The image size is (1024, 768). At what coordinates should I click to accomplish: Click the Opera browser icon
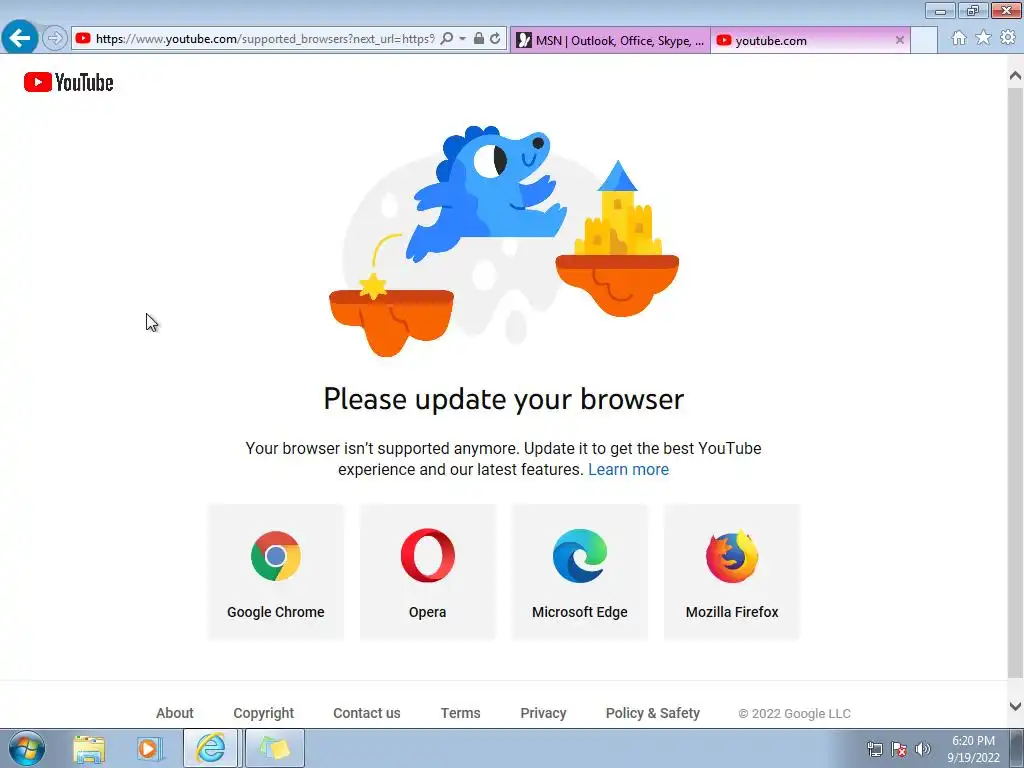coord(428,556)
